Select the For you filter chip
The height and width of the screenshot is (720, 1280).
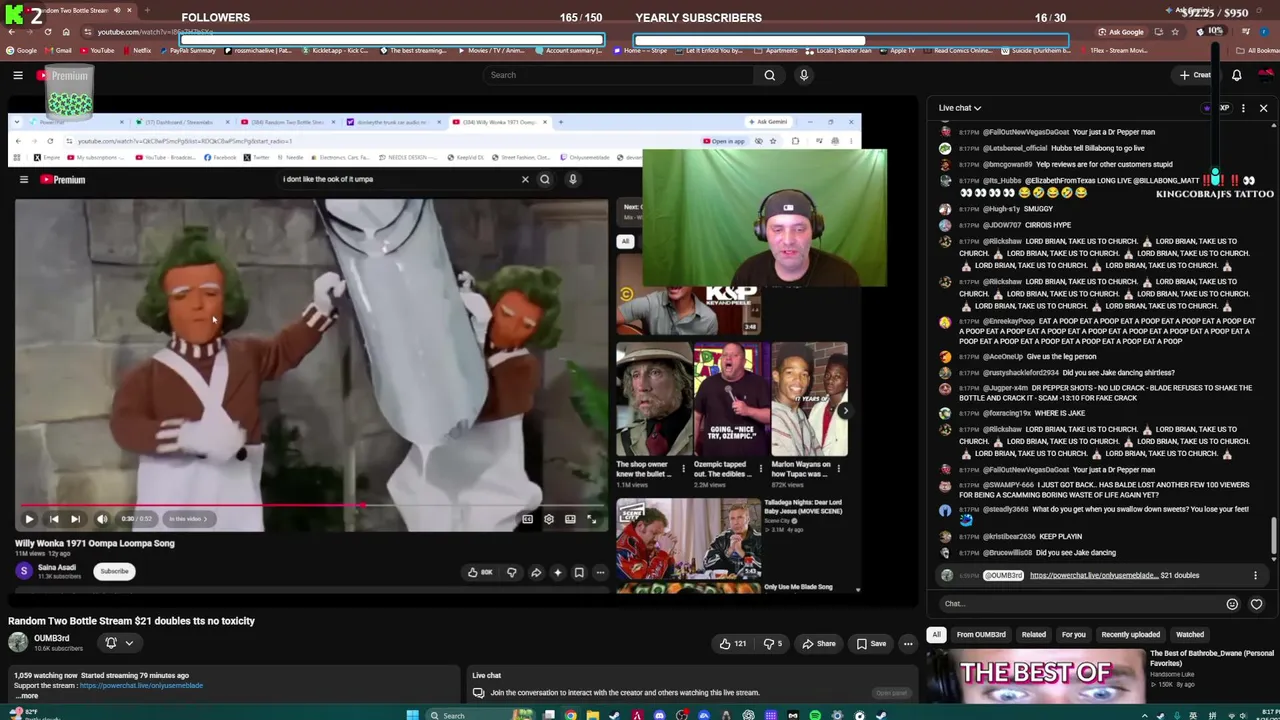coord(1073,635)
